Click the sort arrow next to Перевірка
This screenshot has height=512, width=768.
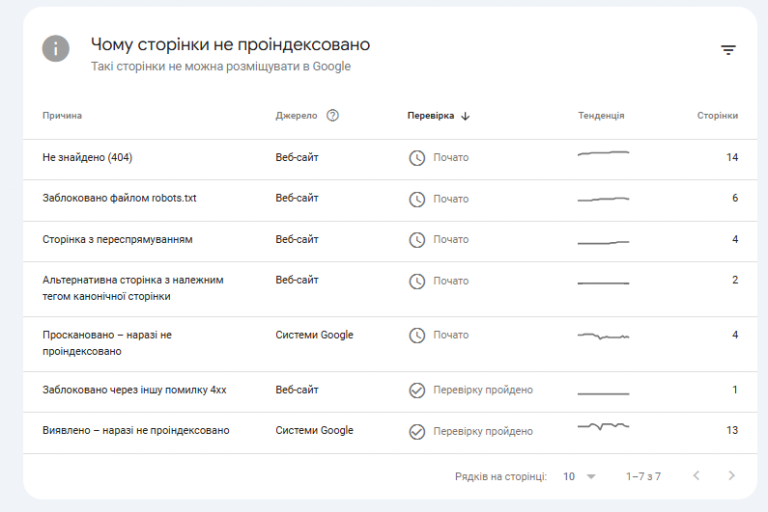tap(465, 116)
